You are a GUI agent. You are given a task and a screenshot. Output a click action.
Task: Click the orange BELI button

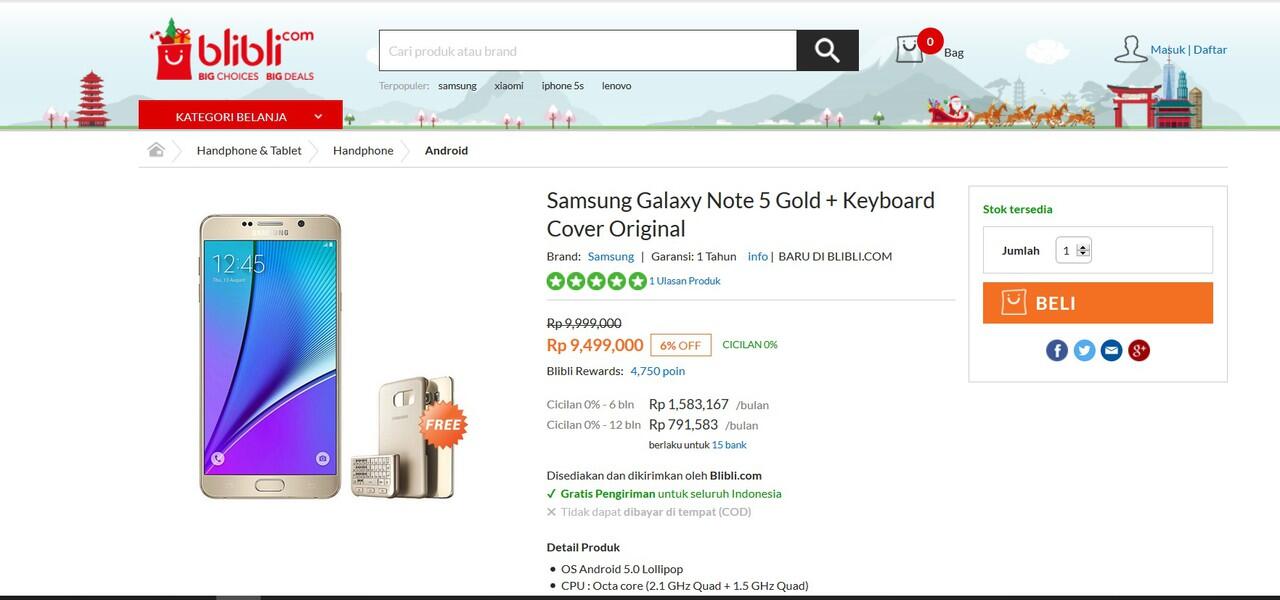1097,302
